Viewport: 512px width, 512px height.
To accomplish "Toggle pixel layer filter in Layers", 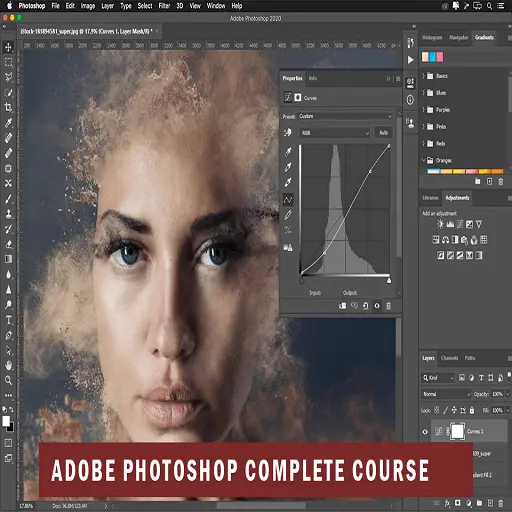I will click(462, 378).
